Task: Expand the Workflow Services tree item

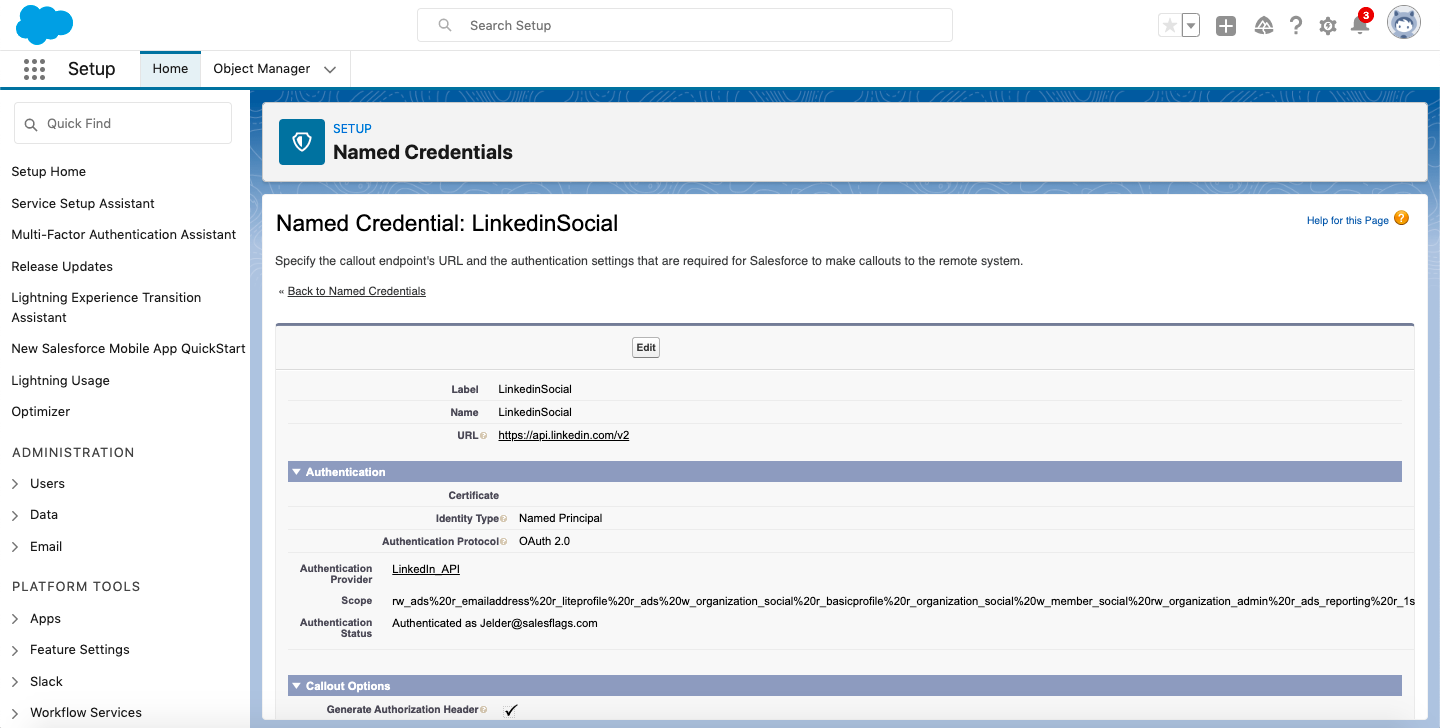Action: point(15,713)
